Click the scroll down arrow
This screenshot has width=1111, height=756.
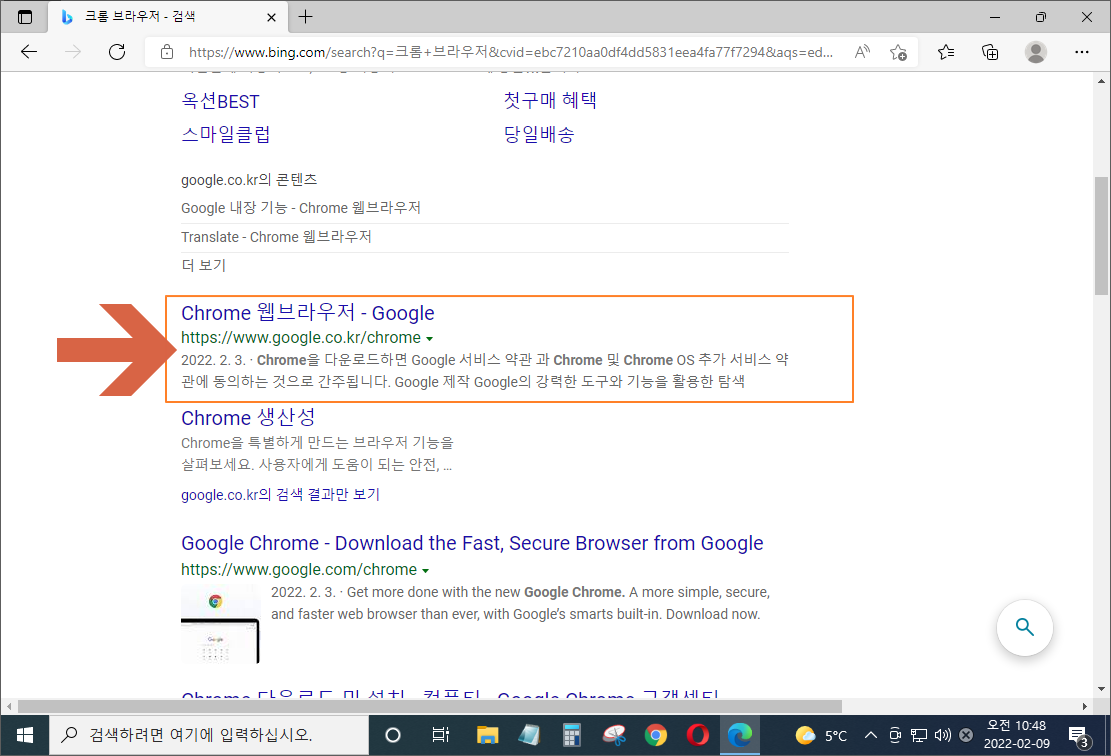(1101, 689)
